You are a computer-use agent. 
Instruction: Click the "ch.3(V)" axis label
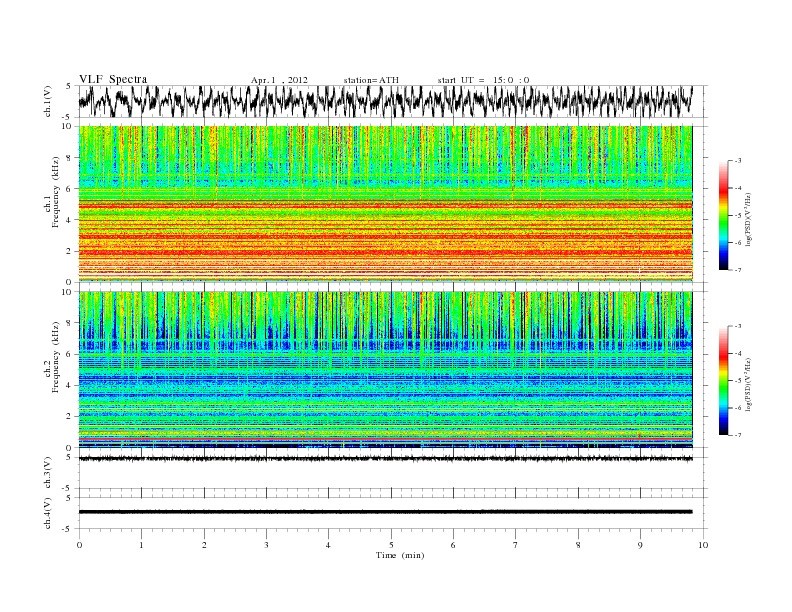coord(48,473)
